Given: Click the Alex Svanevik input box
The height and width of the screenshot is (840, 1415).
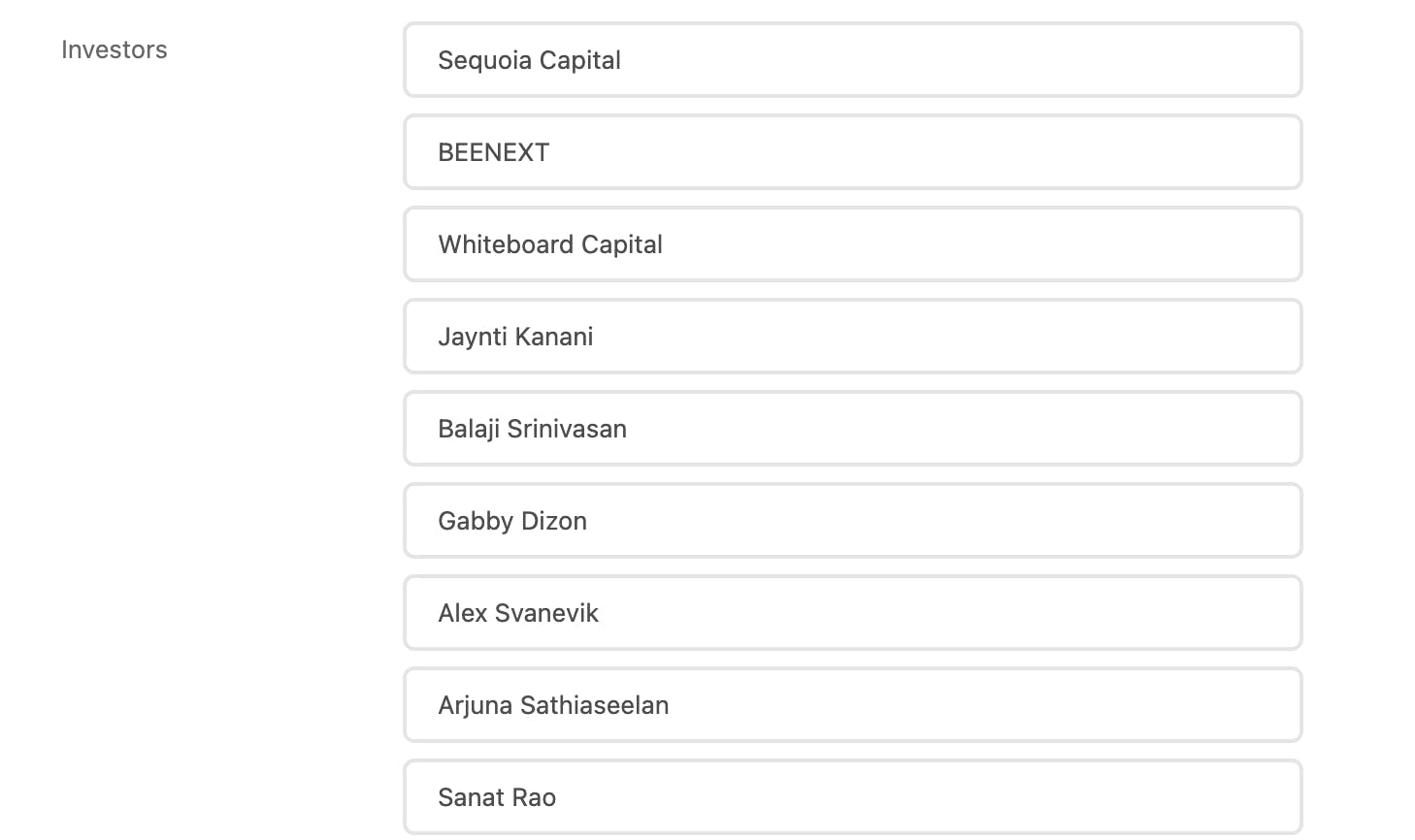Looking at the screenshot, I should (852, 613).
